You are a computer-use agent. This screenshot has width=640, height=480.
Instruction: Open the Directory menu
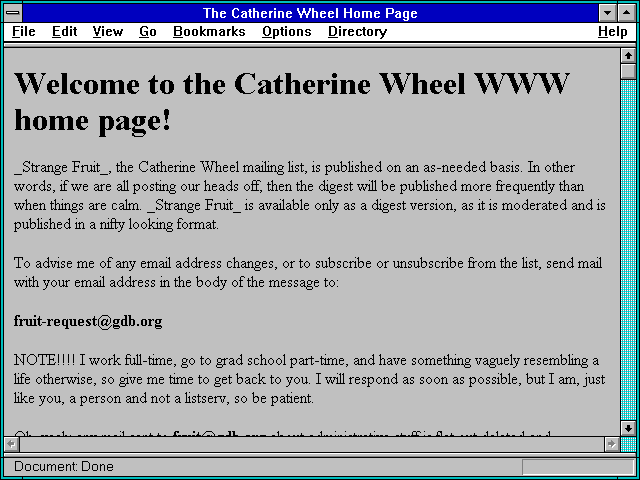pos(358,31)
